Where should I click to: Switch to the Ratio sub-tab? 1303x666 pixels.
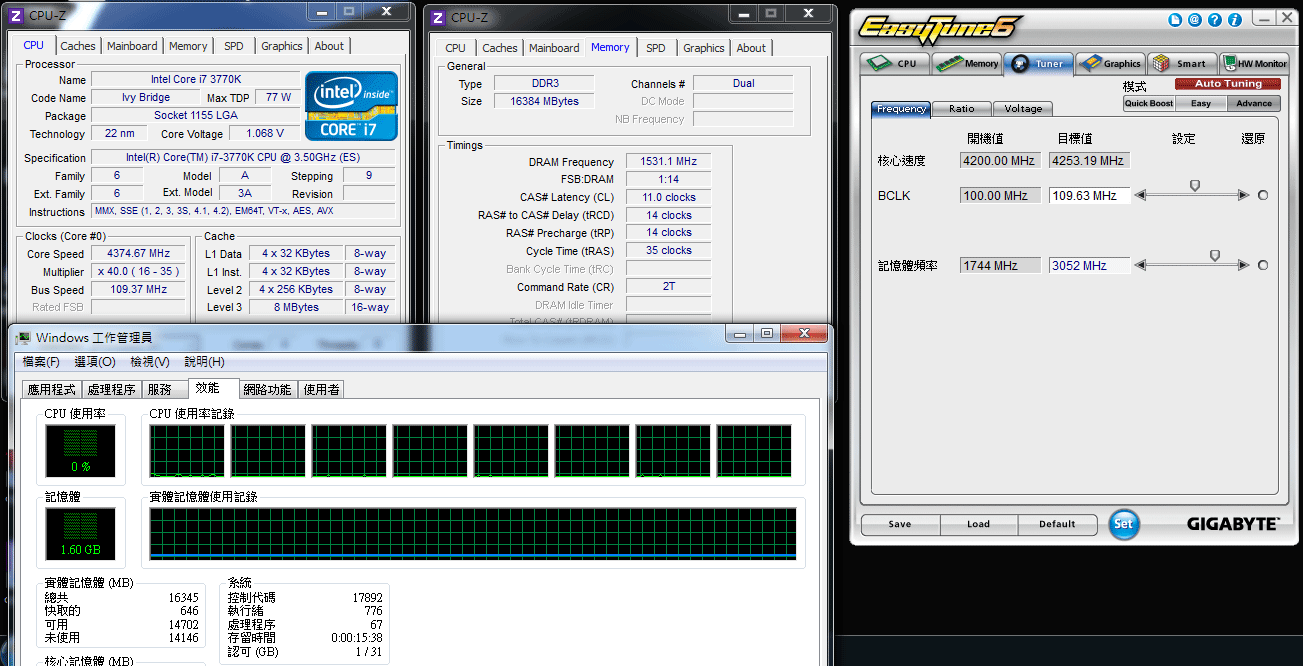961,109
